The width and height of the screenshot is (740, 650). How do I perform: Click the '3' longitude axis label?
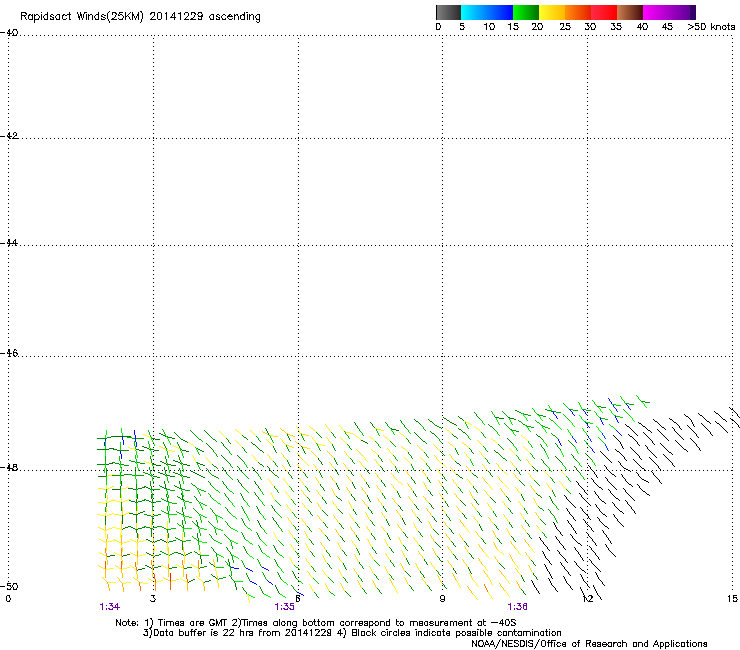click(x=153, y=599)
